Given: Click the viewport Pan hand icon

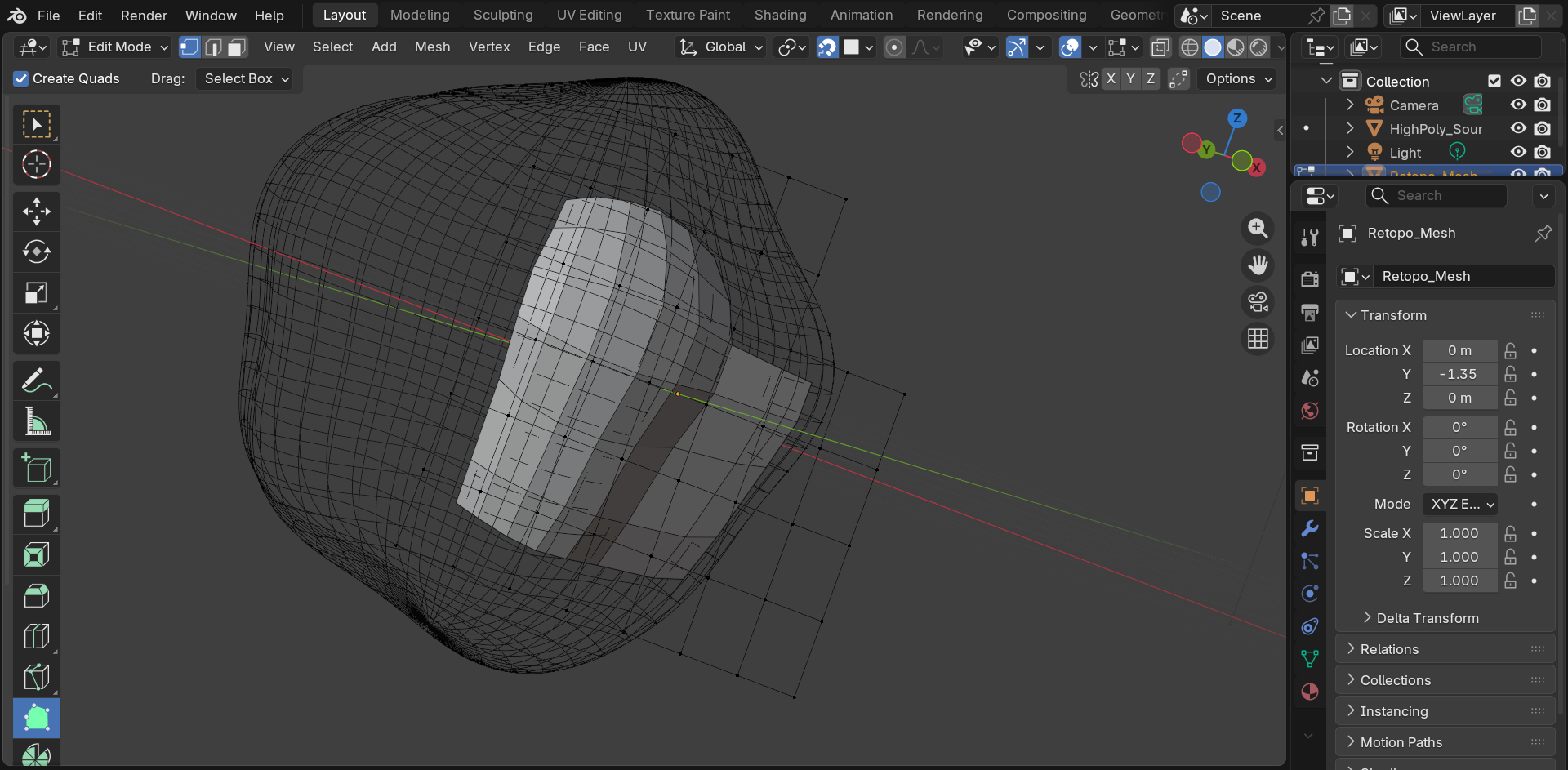Looking at the screenshot, I should coord(1258,265).
